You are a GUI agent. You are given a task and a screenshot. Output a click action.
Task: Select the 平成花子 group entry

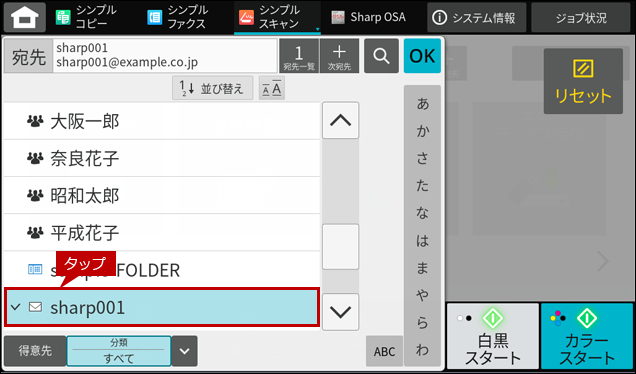(162, 232)
